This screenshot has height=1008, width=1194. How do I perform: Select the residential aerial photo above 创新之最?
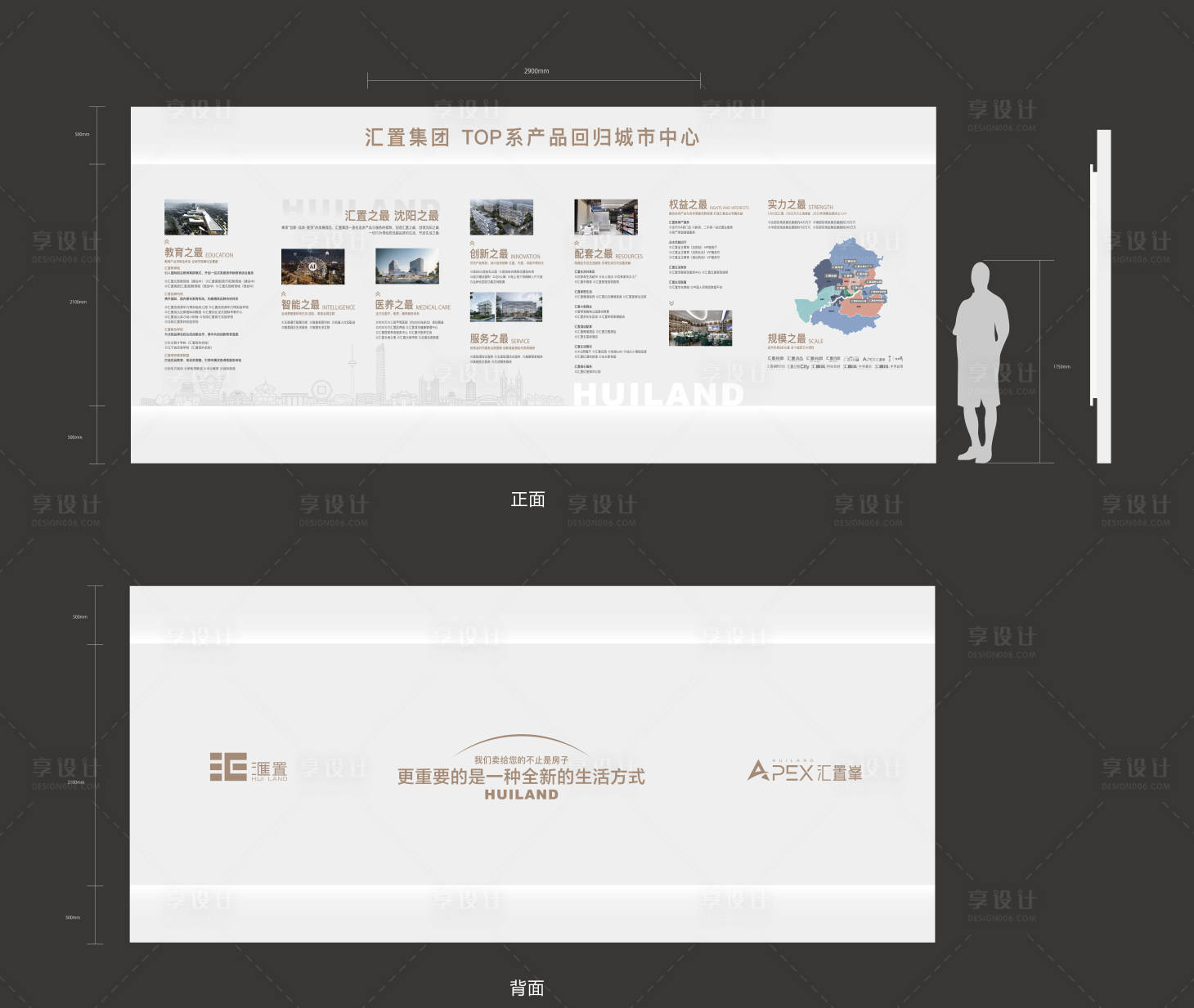501,217
